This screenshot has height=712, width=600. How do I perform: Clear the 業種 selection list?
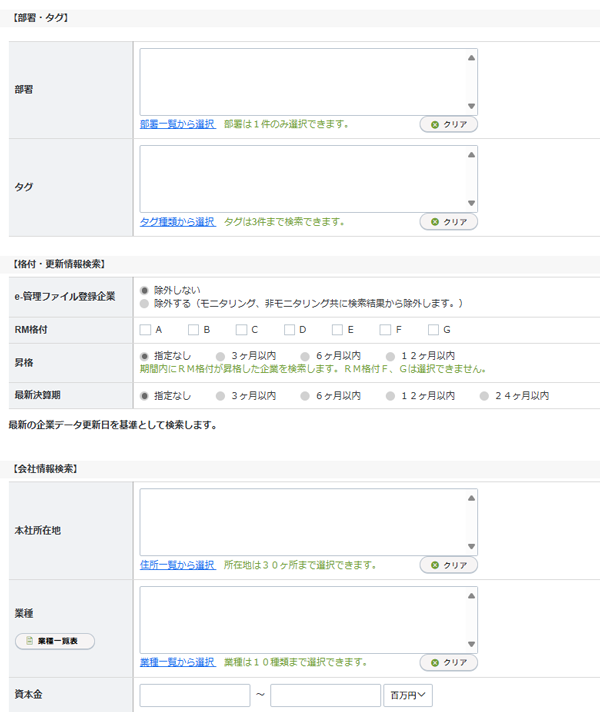point(448,663)
